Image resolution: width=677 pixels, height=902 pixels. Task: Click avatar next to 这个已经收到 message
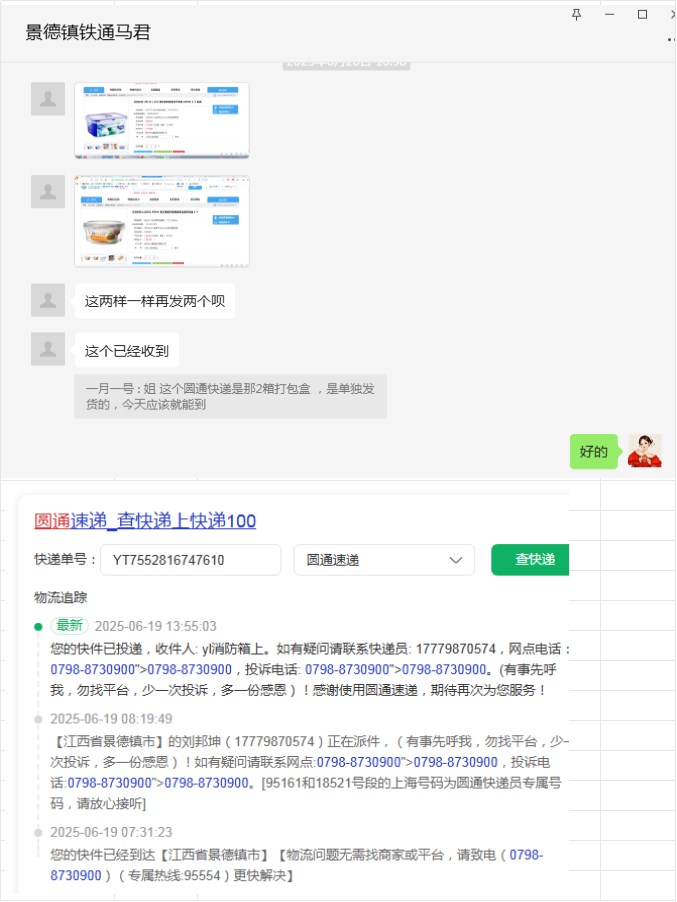[x=48, y=349]
